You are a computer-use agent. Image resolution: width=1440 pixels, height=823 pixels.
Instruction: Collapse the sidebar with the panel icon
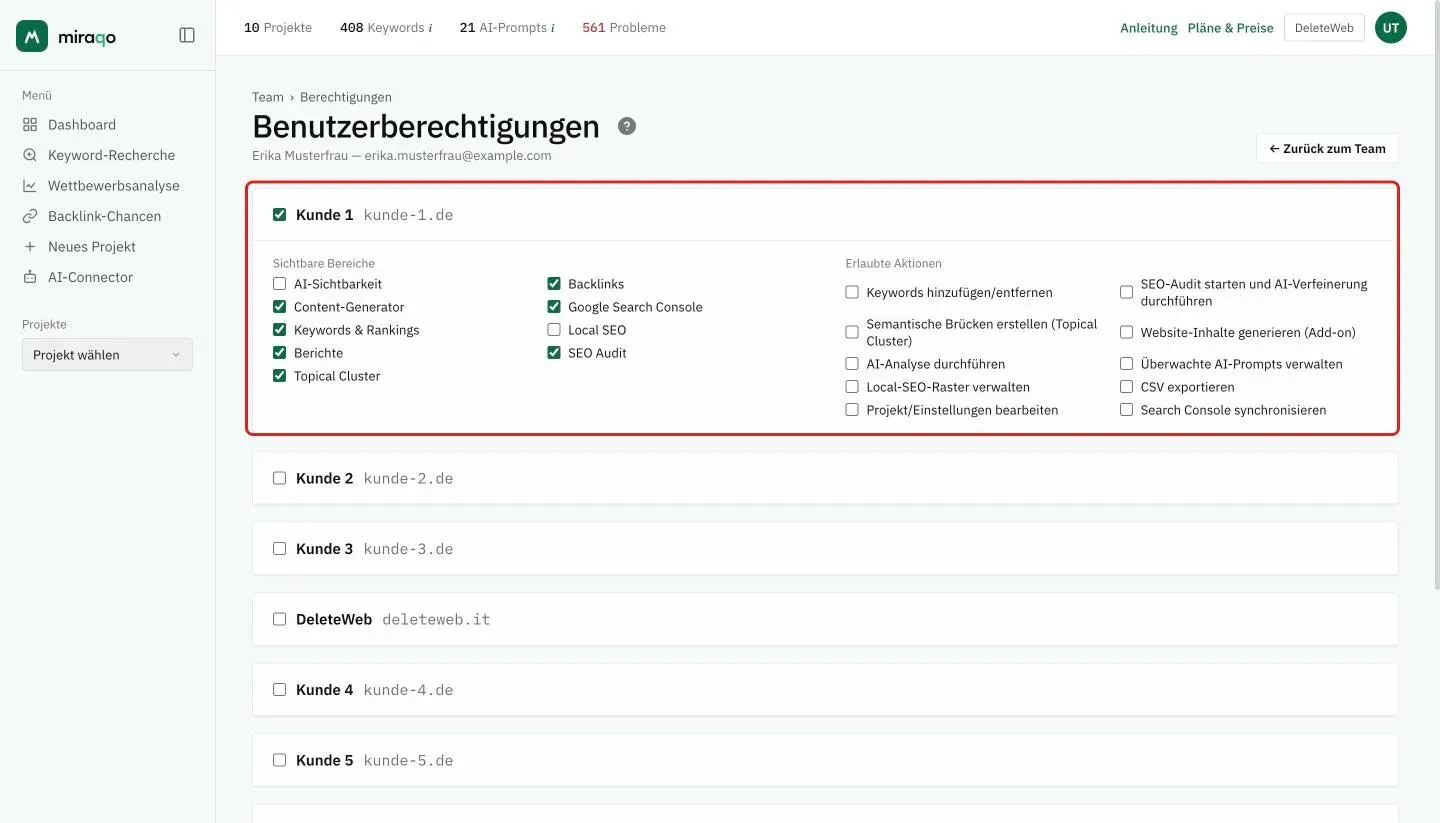click(x=187, y=35)
